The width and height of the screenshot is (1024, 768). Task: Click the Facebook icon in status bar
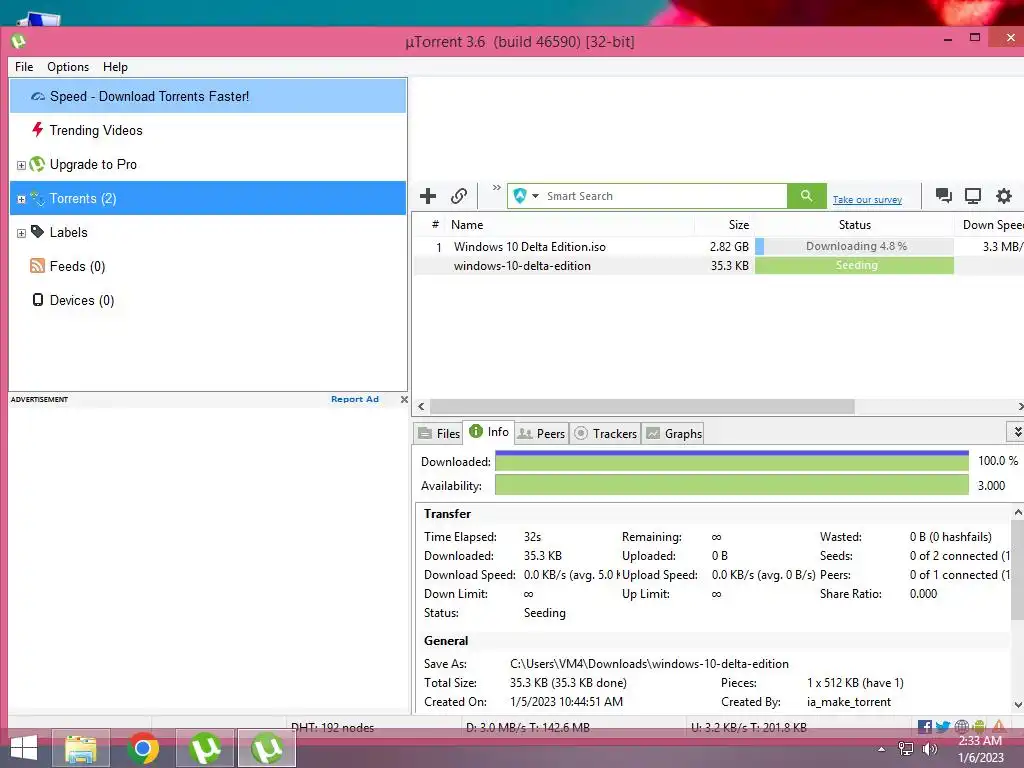[x=924, y=727]
